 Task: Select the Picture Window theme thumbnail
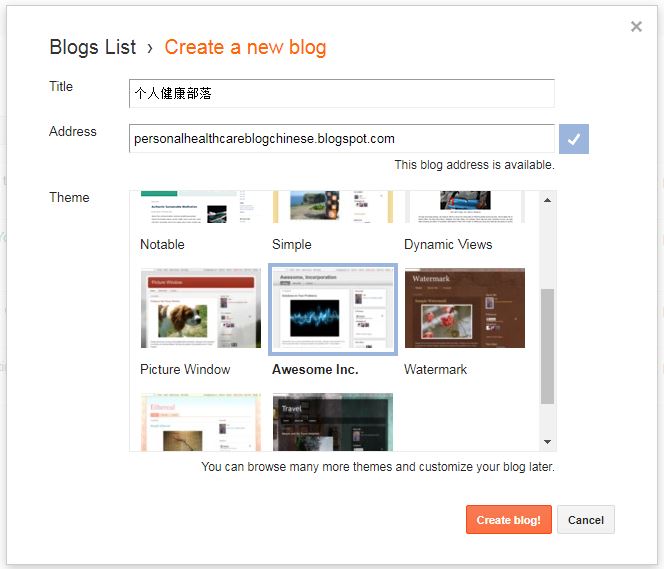(x=201, y=308)
